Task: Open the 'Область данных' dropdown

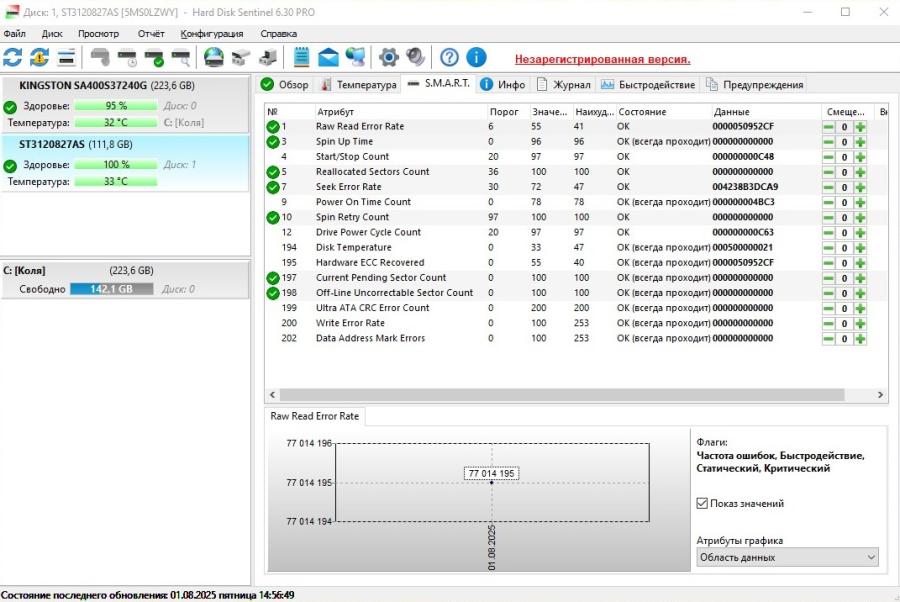Action: (787, 557)
